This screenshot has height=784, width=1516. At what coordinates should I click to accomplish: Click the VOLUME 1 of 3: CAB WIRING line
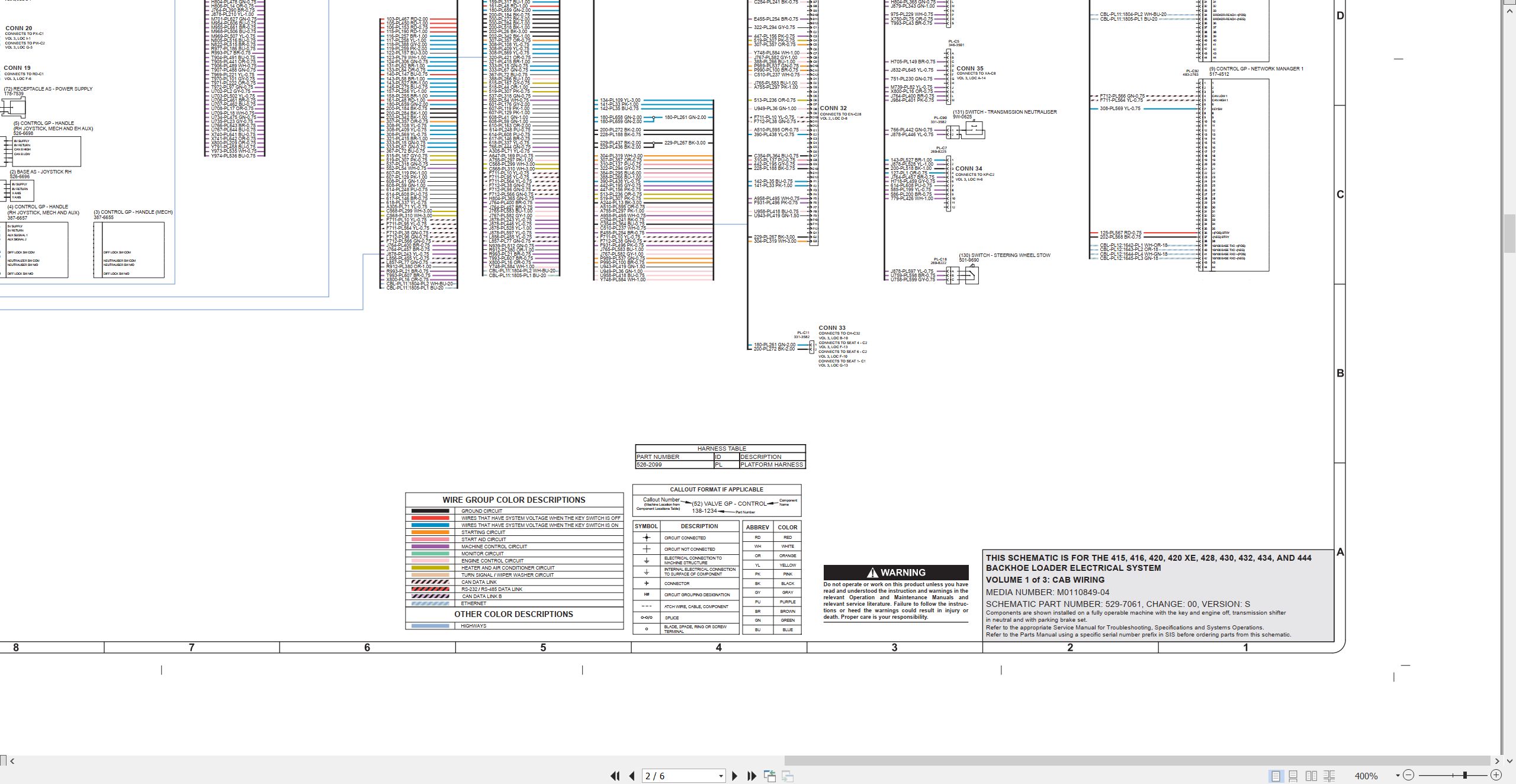coord(1045,580)
